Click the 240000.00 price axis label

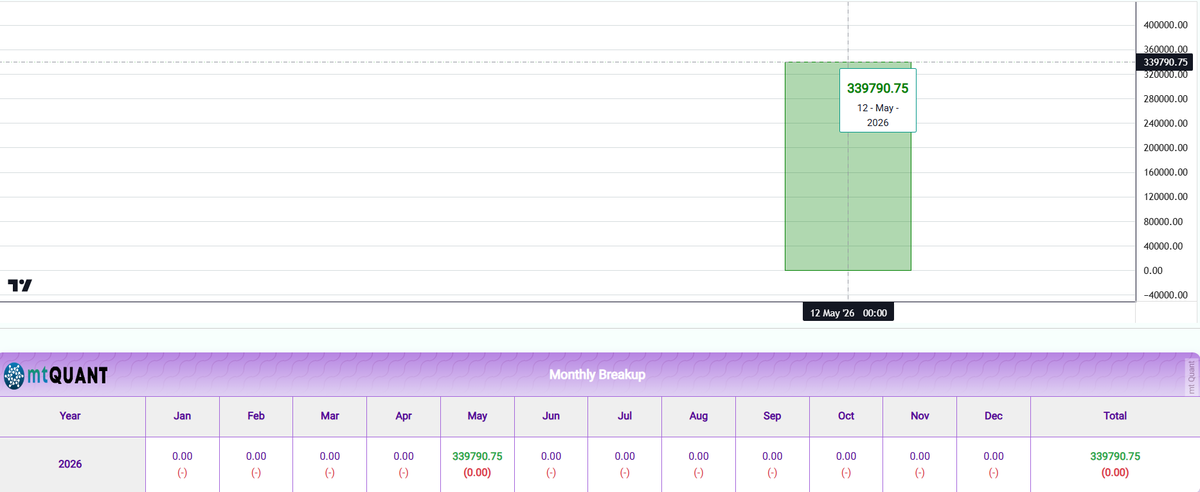(x=1165, y=123)
